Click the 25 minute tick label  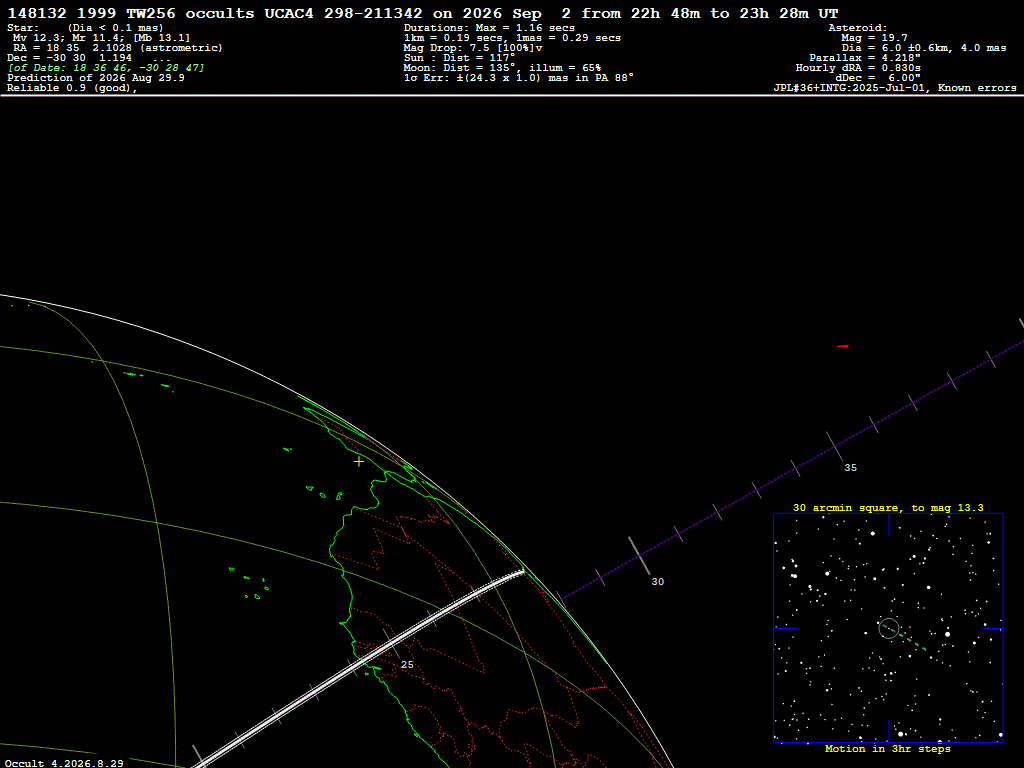coord(407,665)
